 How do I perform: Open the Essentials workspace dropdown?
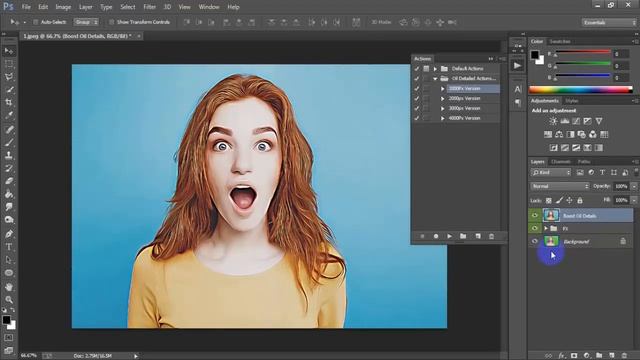[609, 22]
